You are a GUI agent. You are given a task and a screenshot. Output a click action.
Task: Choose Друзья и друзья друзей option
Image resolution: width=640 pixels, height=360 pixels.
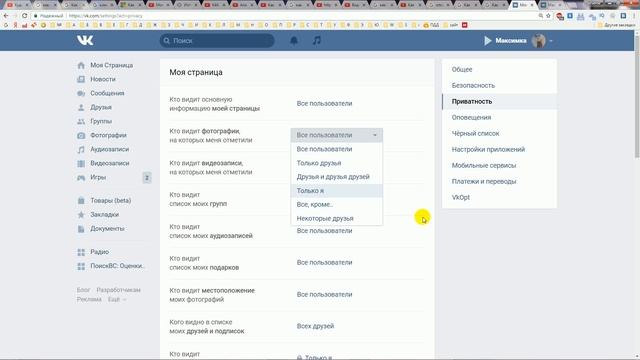pyautogui.click(x=337, y=177)
